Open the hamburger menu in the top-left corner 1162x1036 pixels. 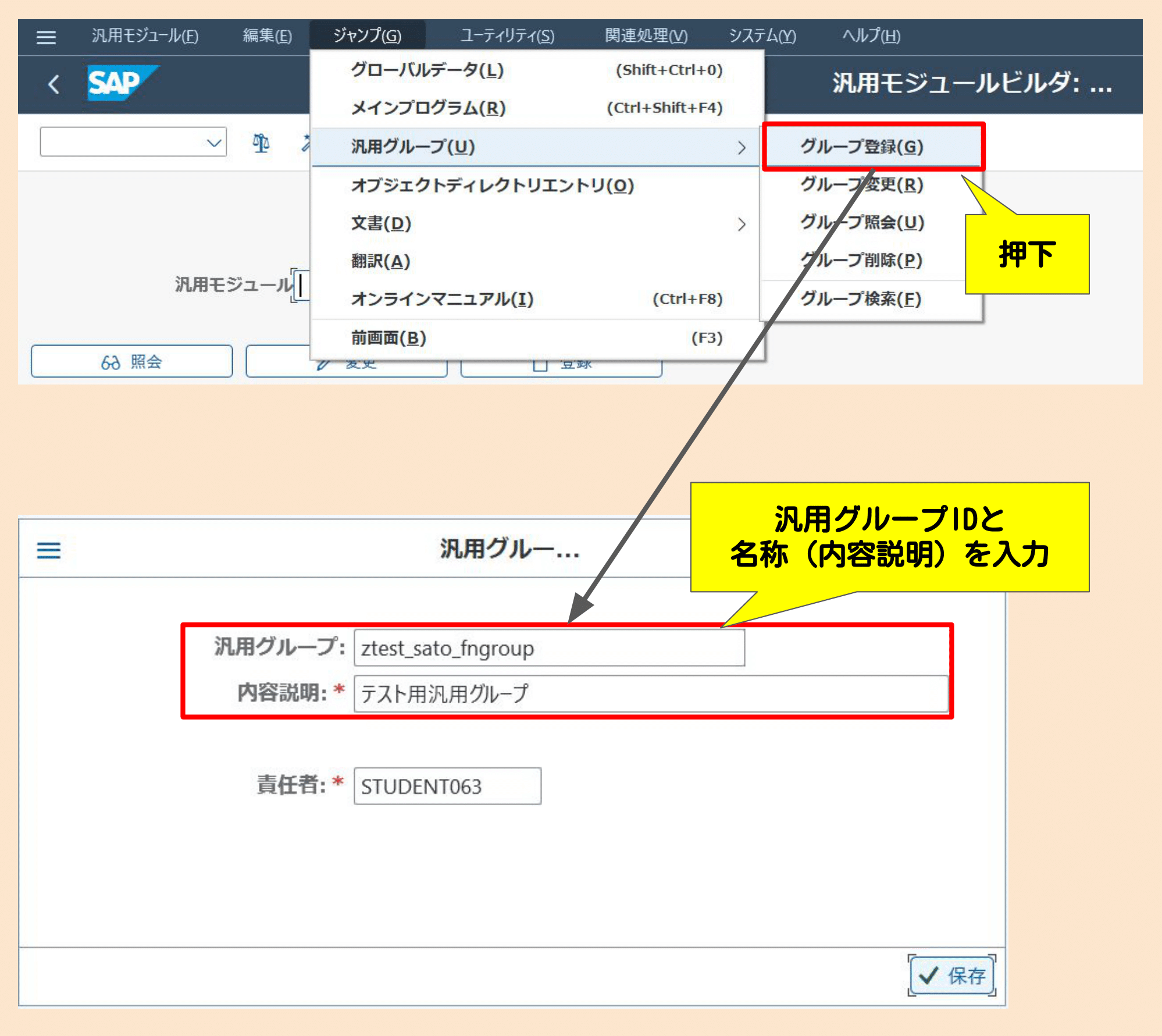(x=46, y=37)
